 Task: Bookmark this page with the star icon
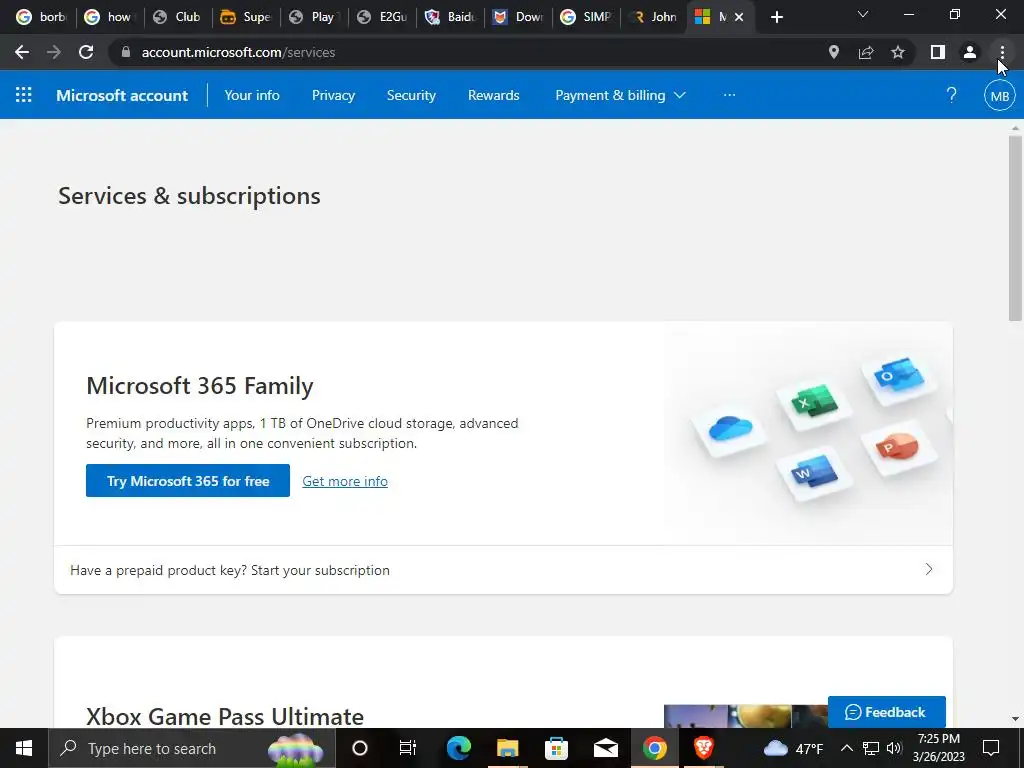coord(898,52)
